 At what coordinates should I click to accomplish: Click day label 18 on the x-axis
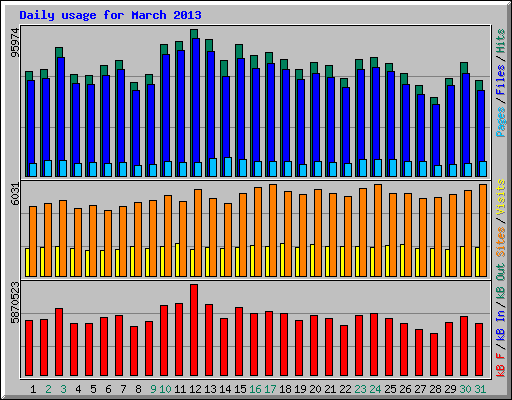(x=285, y=389)
